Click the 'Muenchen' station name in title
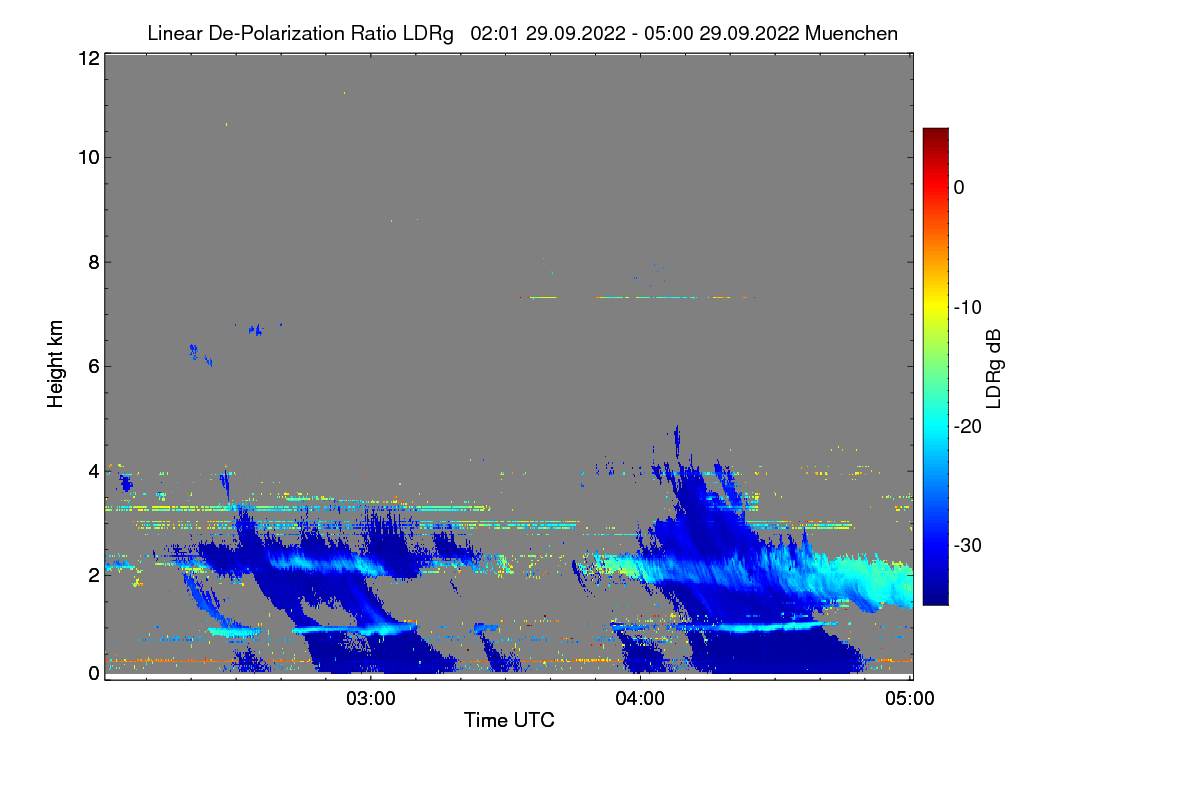Image resolution: width=1200 pixels, height=800 pixels. tap(851, 33)
